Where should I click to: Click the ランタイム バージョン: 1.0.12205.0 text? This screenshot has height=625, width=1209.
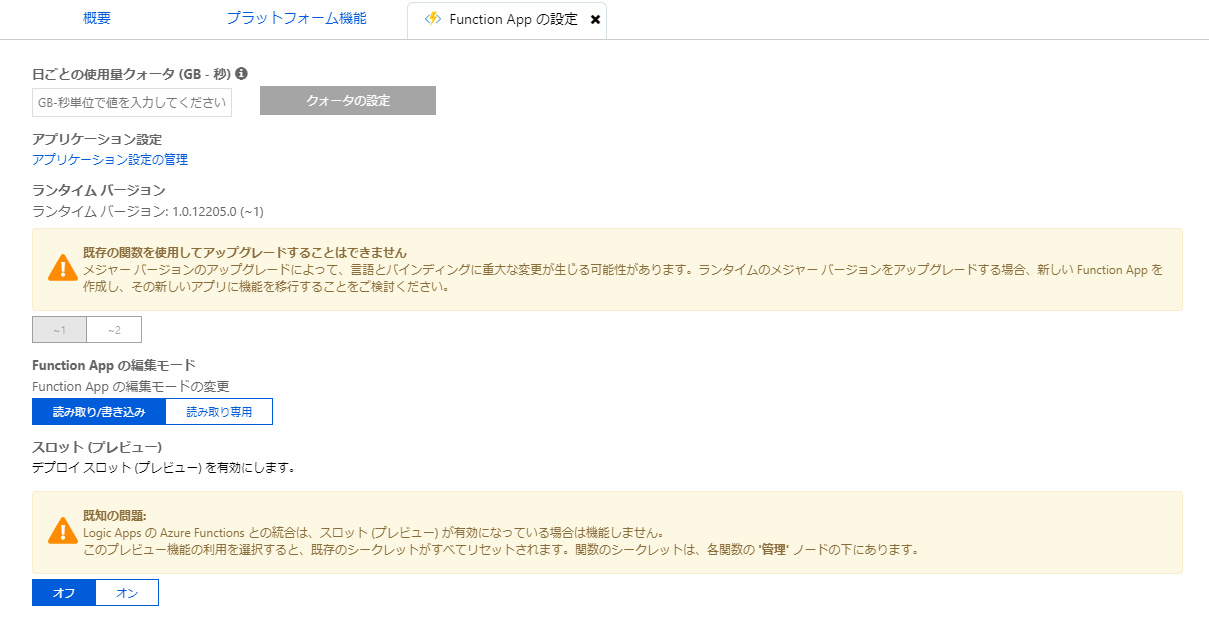point(148,211)
